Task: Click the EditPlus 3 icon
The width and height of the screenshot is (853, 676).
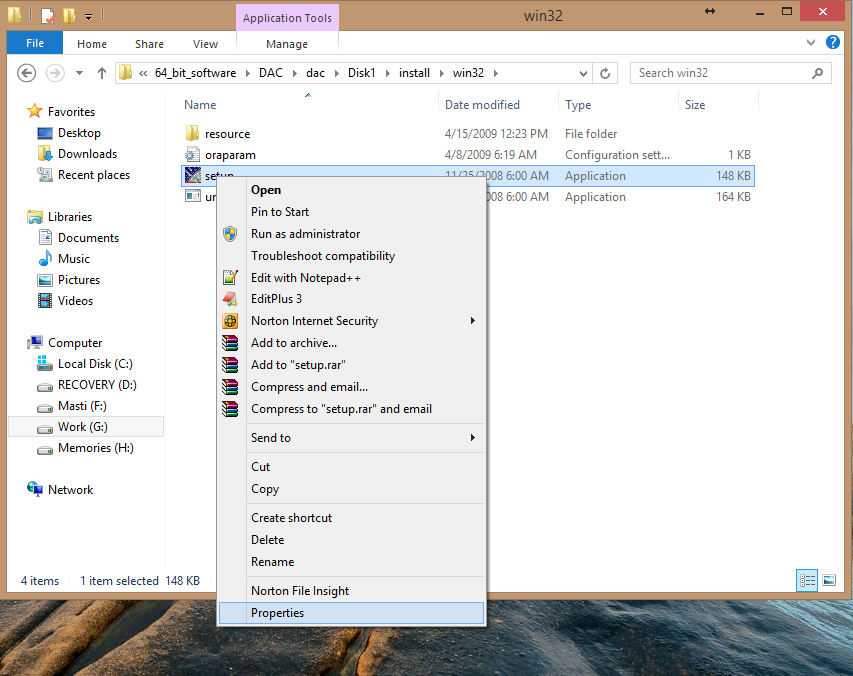Action: (230, 299)
